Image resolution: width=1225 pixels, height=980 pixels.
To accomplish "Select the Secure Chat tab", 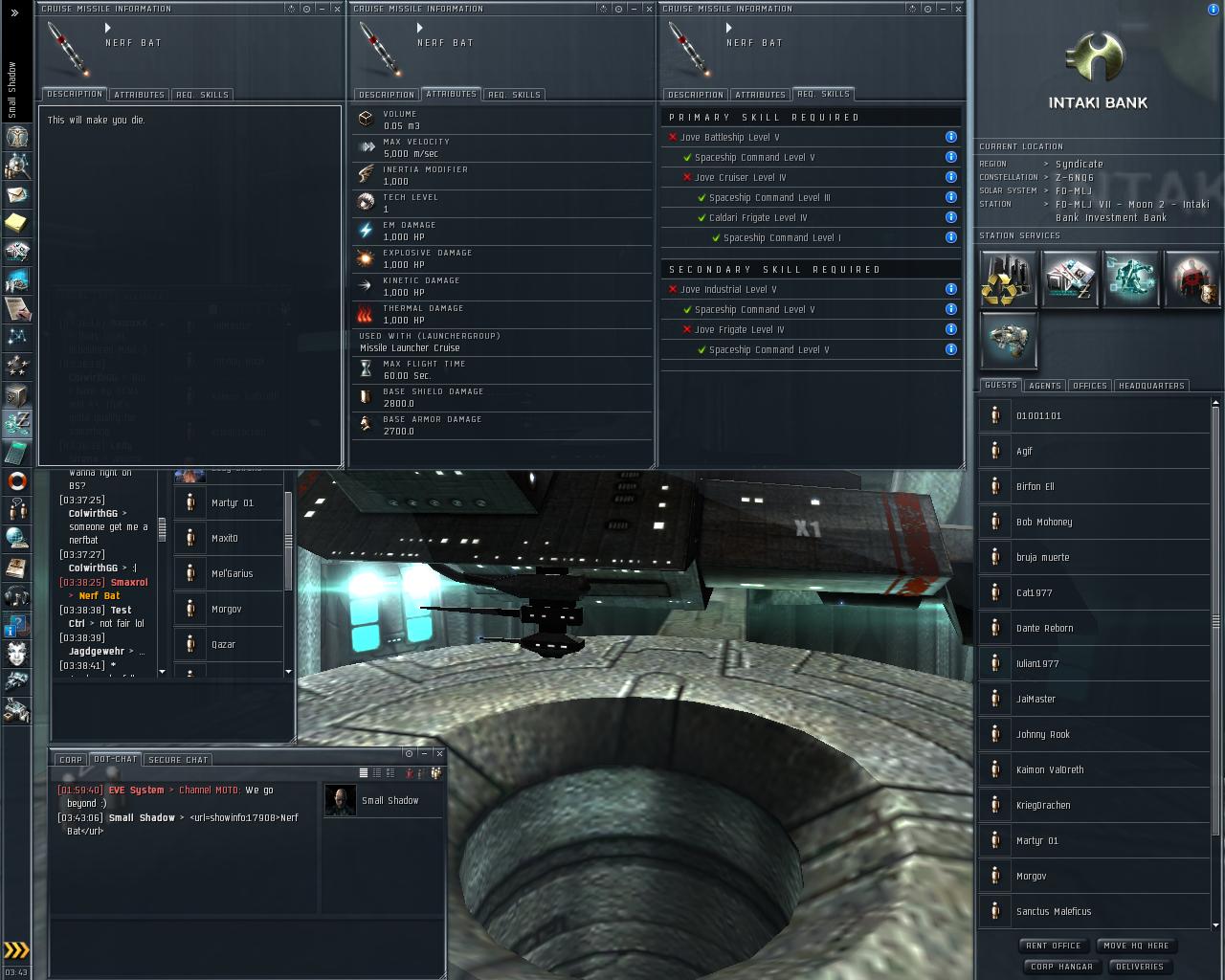I will (x=178, y=760).
